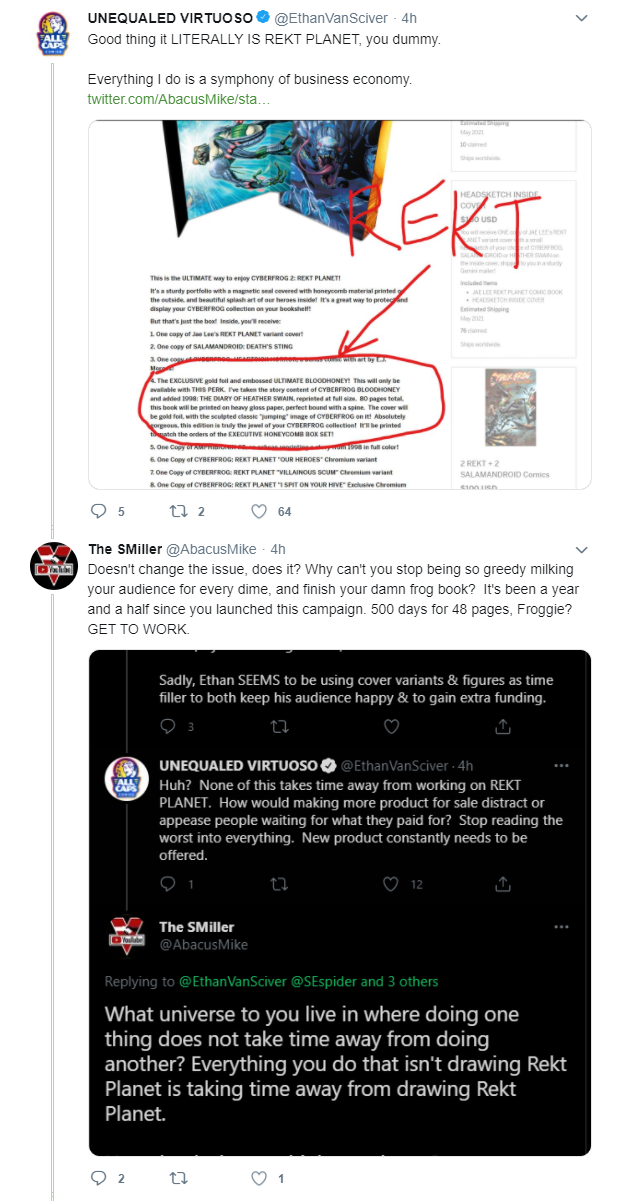Screen dimensions: 623x1201
Task: Open the first tweet's 4h timestamp
Action: coord(410,18)
